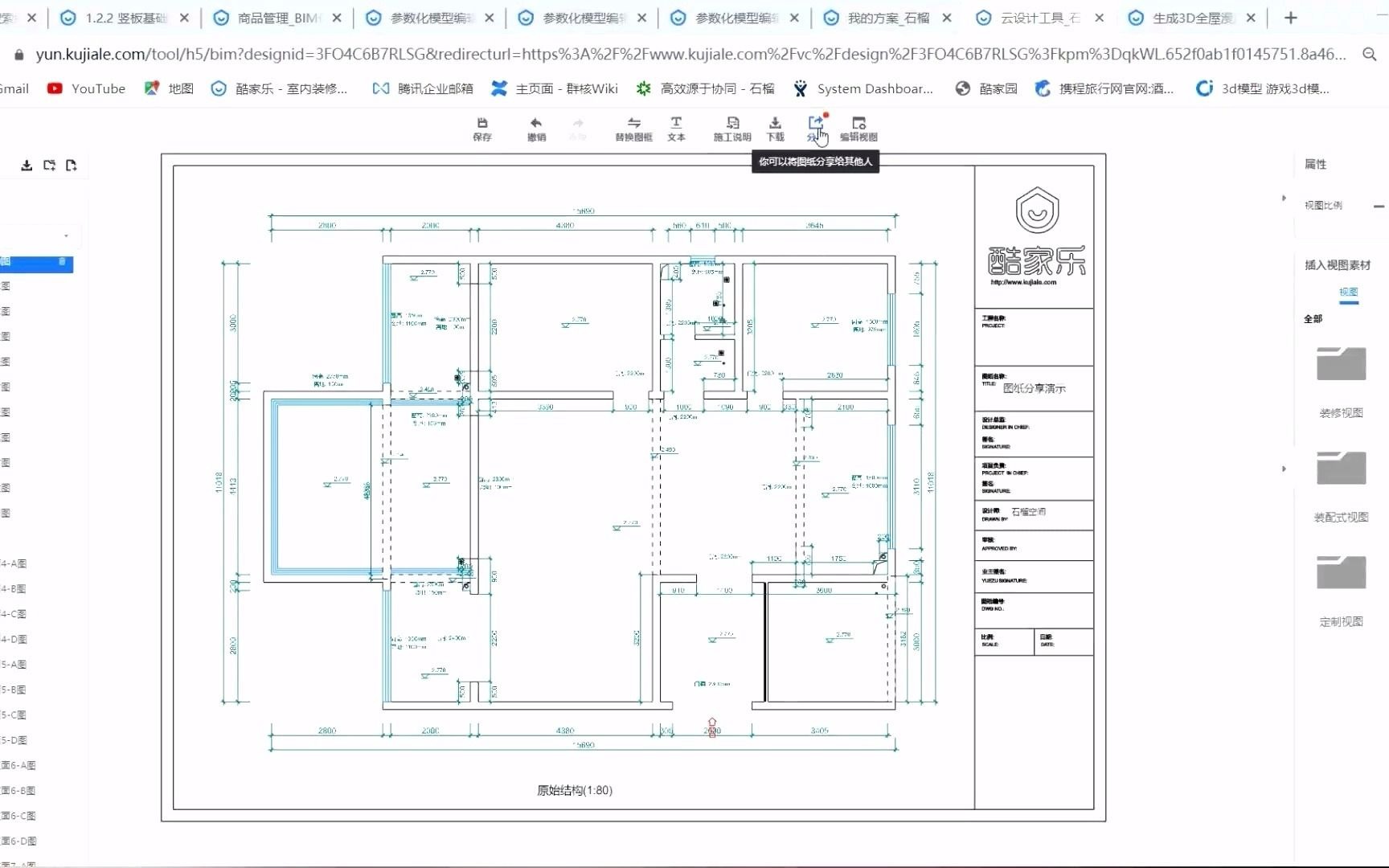Image resolution: width=1389 pixels, height=868 pixels.
Task: Open 高效源于协同 - 石榴 bookmark
Action: tap(705, 88)
